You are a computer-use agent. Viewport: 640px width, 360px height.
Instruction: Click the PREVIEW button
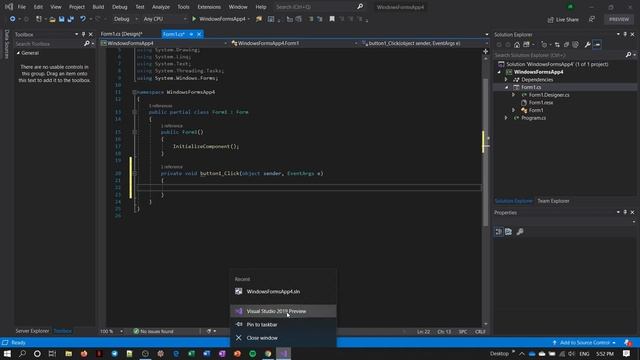click(x=619, y=19)
